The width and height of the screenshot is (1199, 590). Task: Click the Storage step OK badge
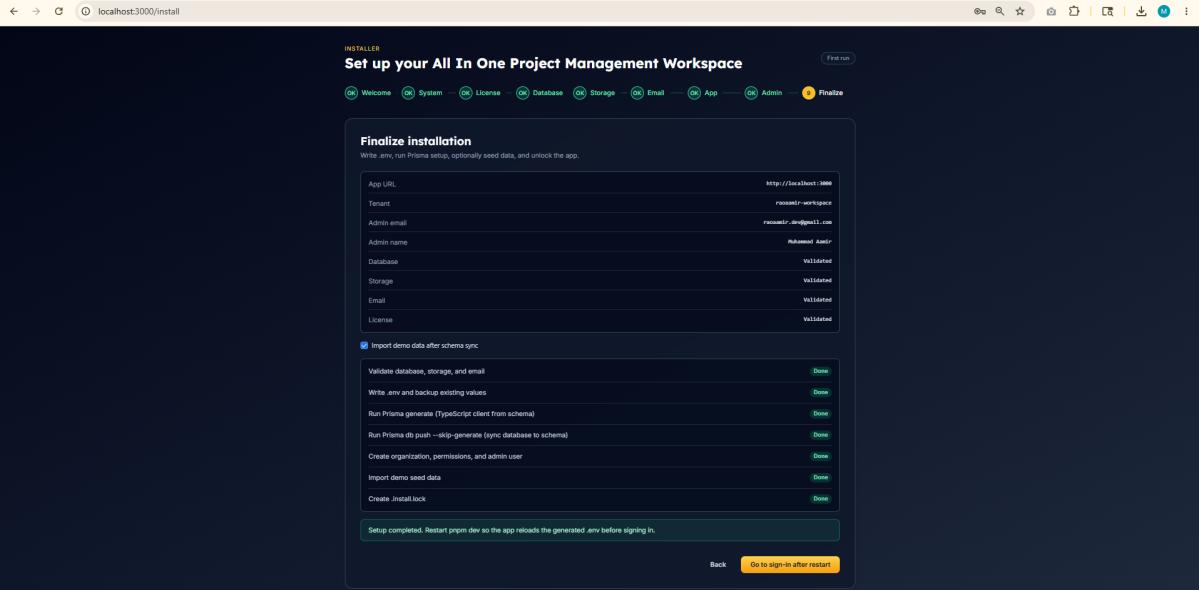point(580,93)
